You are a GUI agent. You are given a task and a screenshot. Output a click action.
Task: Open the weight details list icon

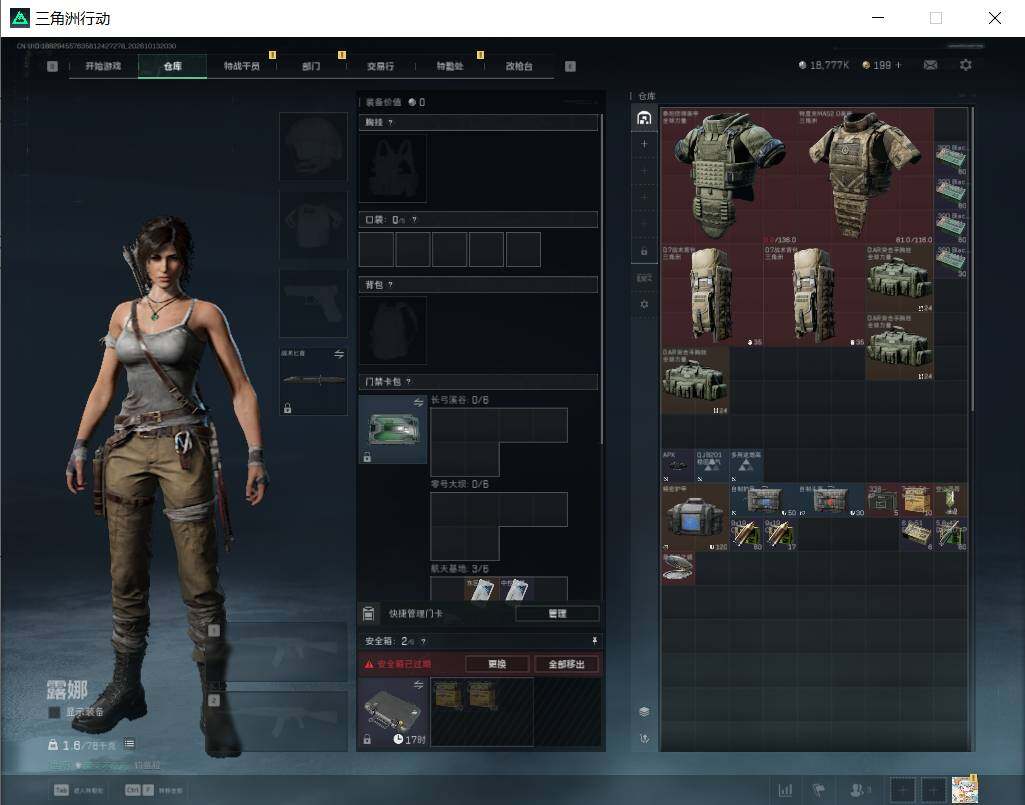coord(129,744)
